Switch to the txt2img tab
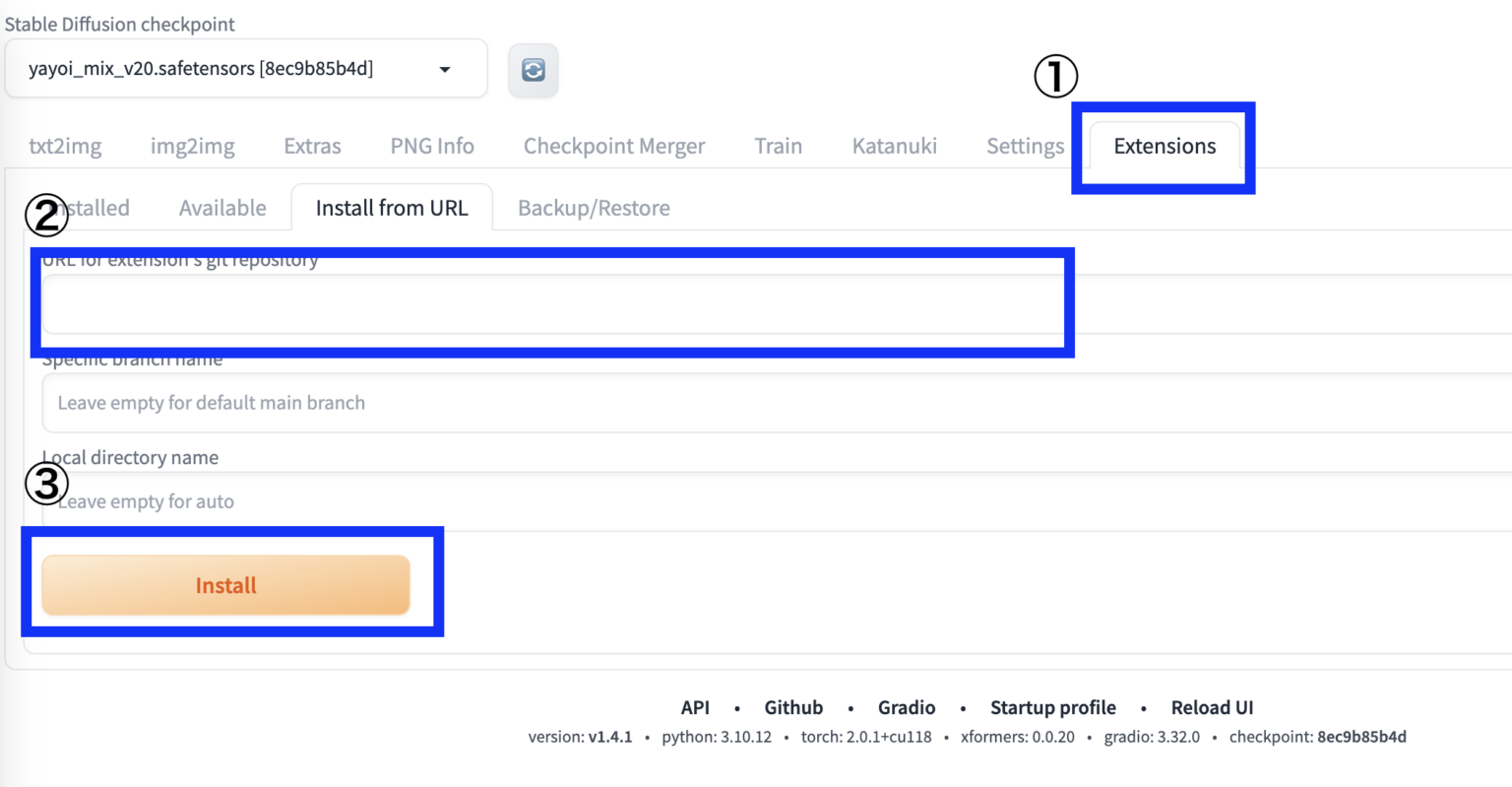1512x787 pixels. click(x=65, y=146)
